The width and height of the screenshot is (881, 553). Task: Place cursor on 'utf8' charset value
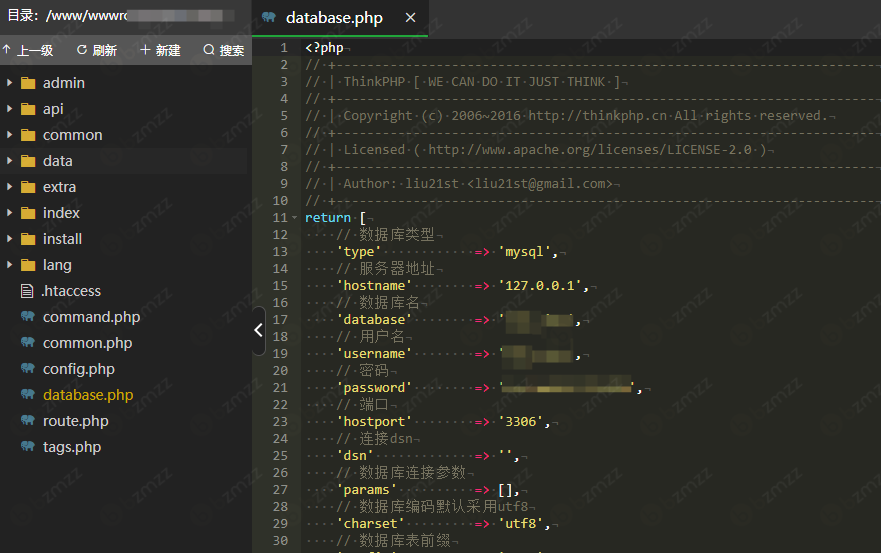pos(521,523)
